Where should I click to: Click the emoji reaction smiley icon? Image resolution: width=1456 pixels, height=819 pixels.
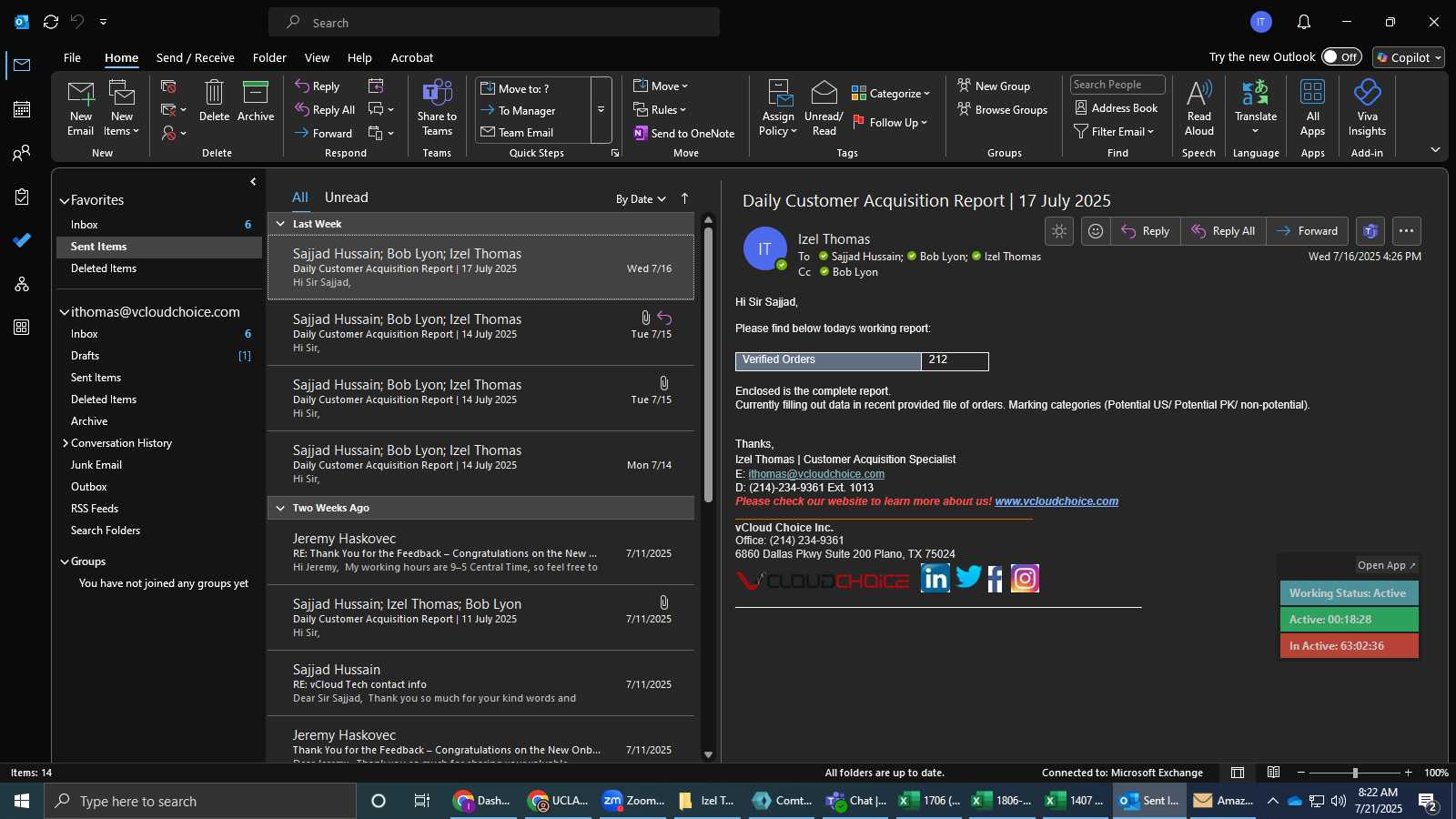[x=1096, y=231]
